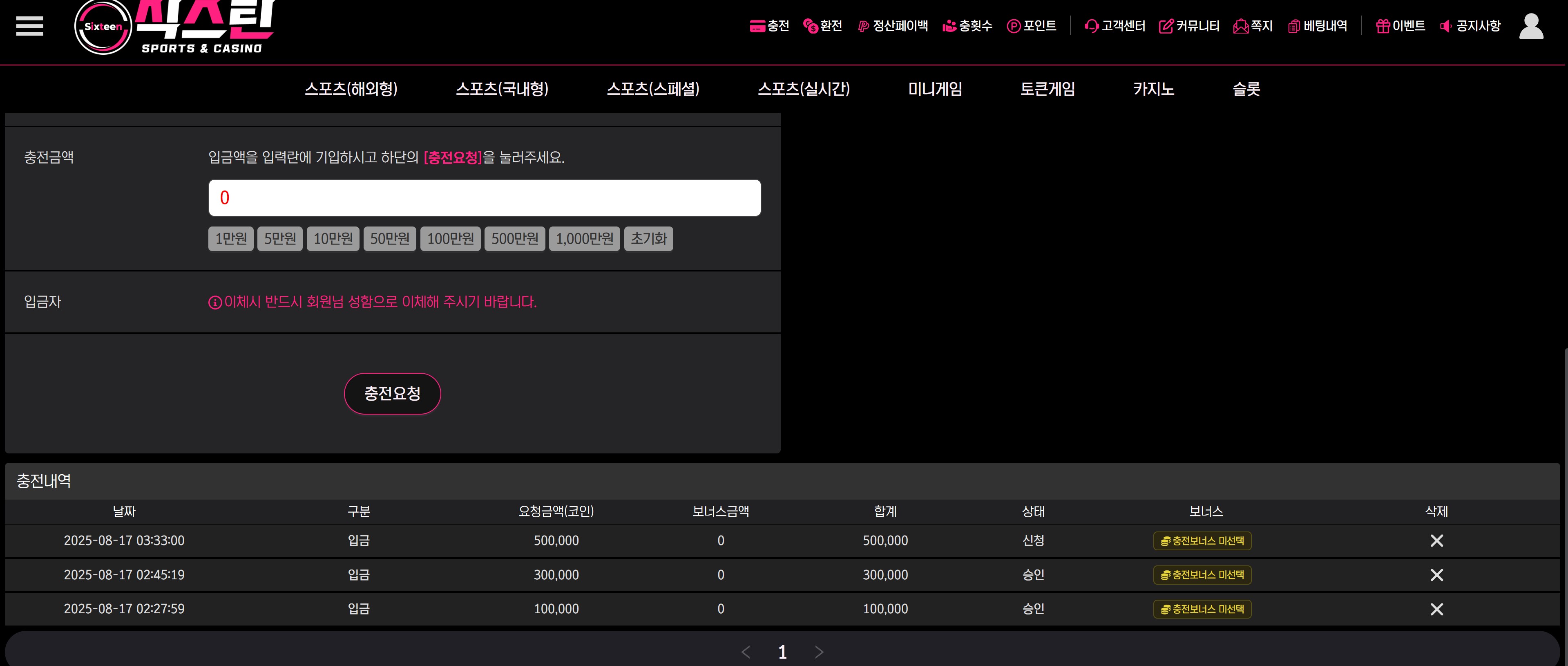Click 충전보너스 미선택 badge for 03:33:00 row
This screenshot has width=1568, height=666.
(1202, 540)
